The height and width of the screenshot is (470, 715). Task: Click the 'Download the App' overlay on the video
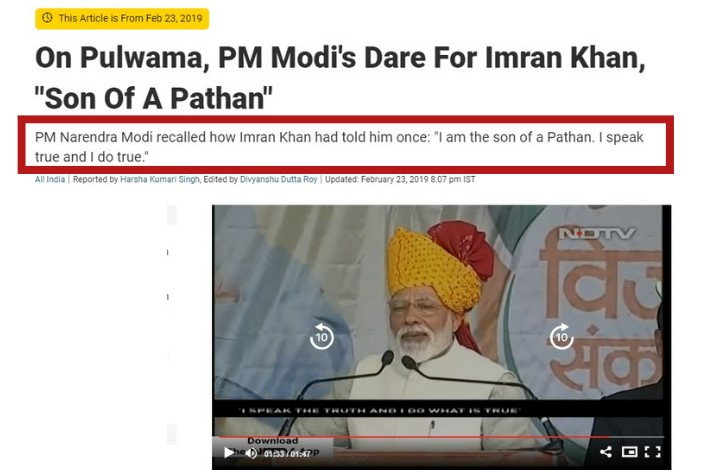click(x=273, y=446)
